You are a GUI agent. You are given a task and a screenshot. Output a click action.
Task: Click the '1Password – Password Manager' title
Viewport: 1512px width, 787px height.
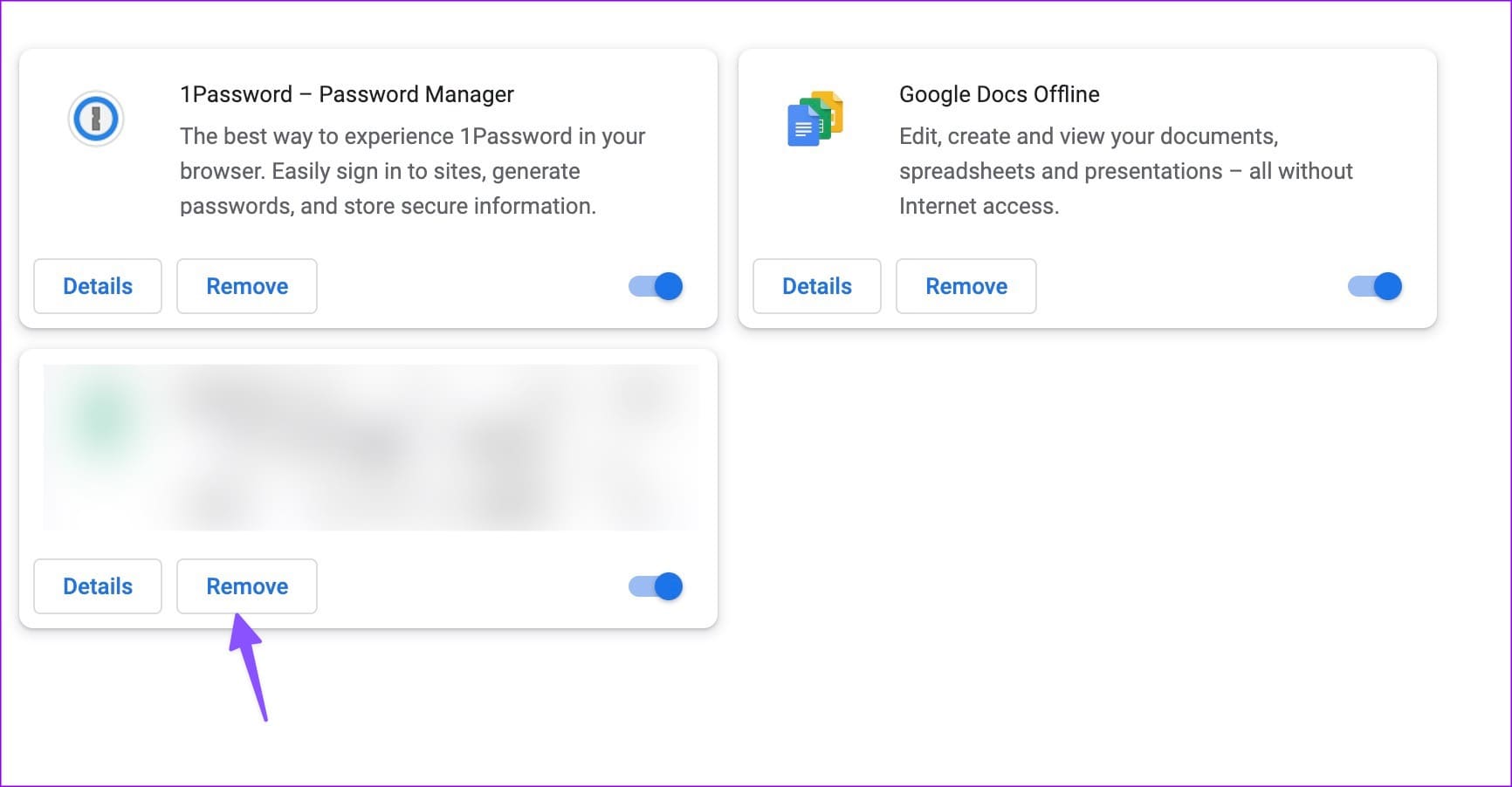[347, 94]
